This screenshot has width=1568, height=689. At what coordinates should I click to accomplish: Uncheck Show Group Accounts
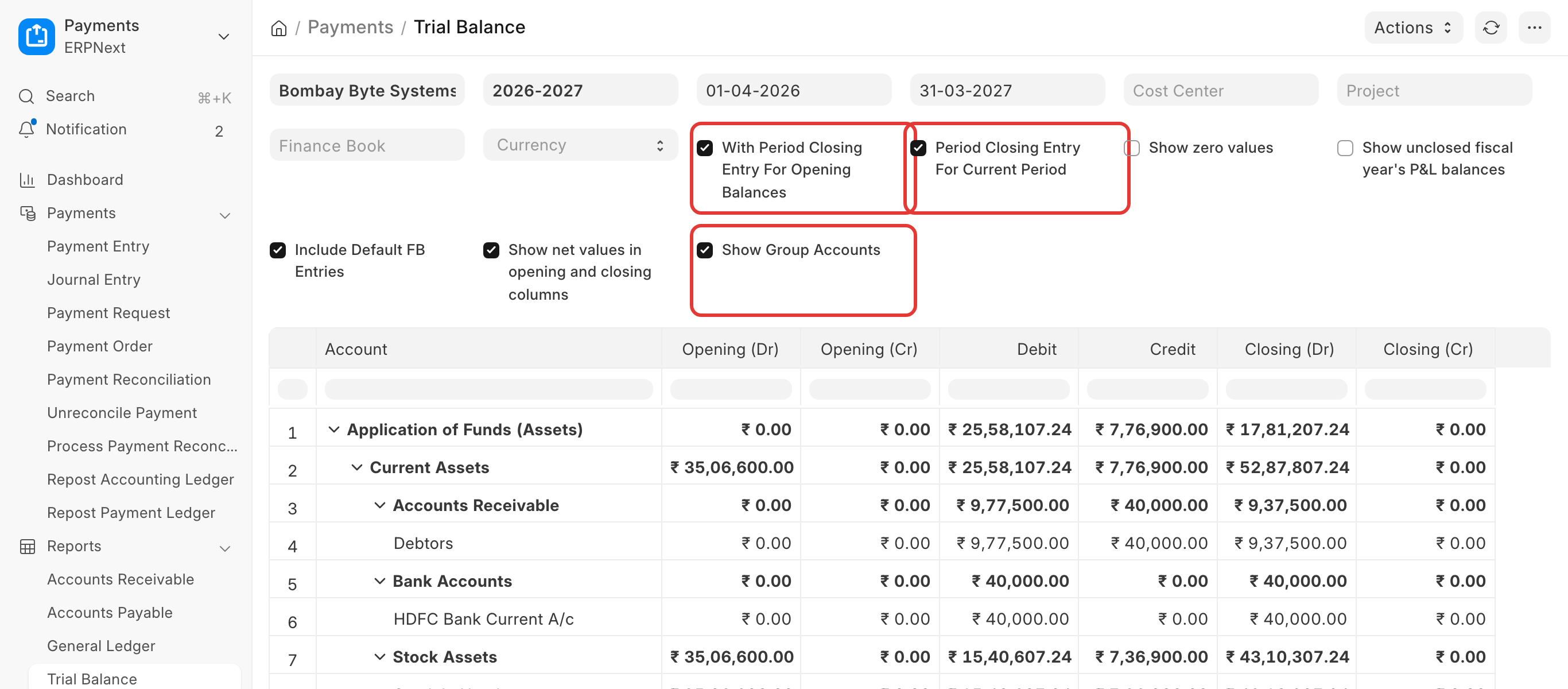tap(705, 250)
